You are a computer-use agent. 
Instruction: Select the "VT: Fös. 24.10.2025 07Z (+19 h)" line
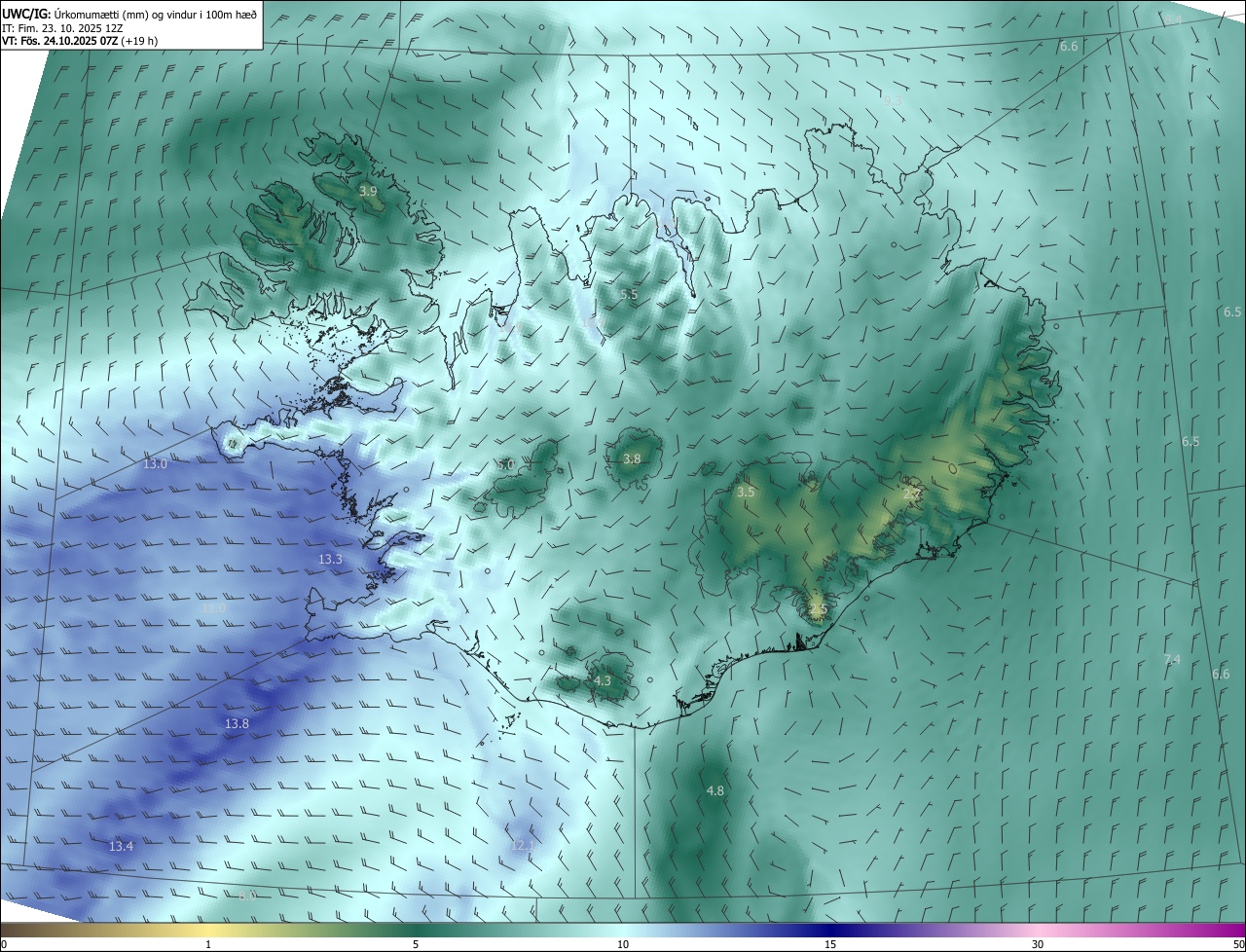(x=80, y=41)
